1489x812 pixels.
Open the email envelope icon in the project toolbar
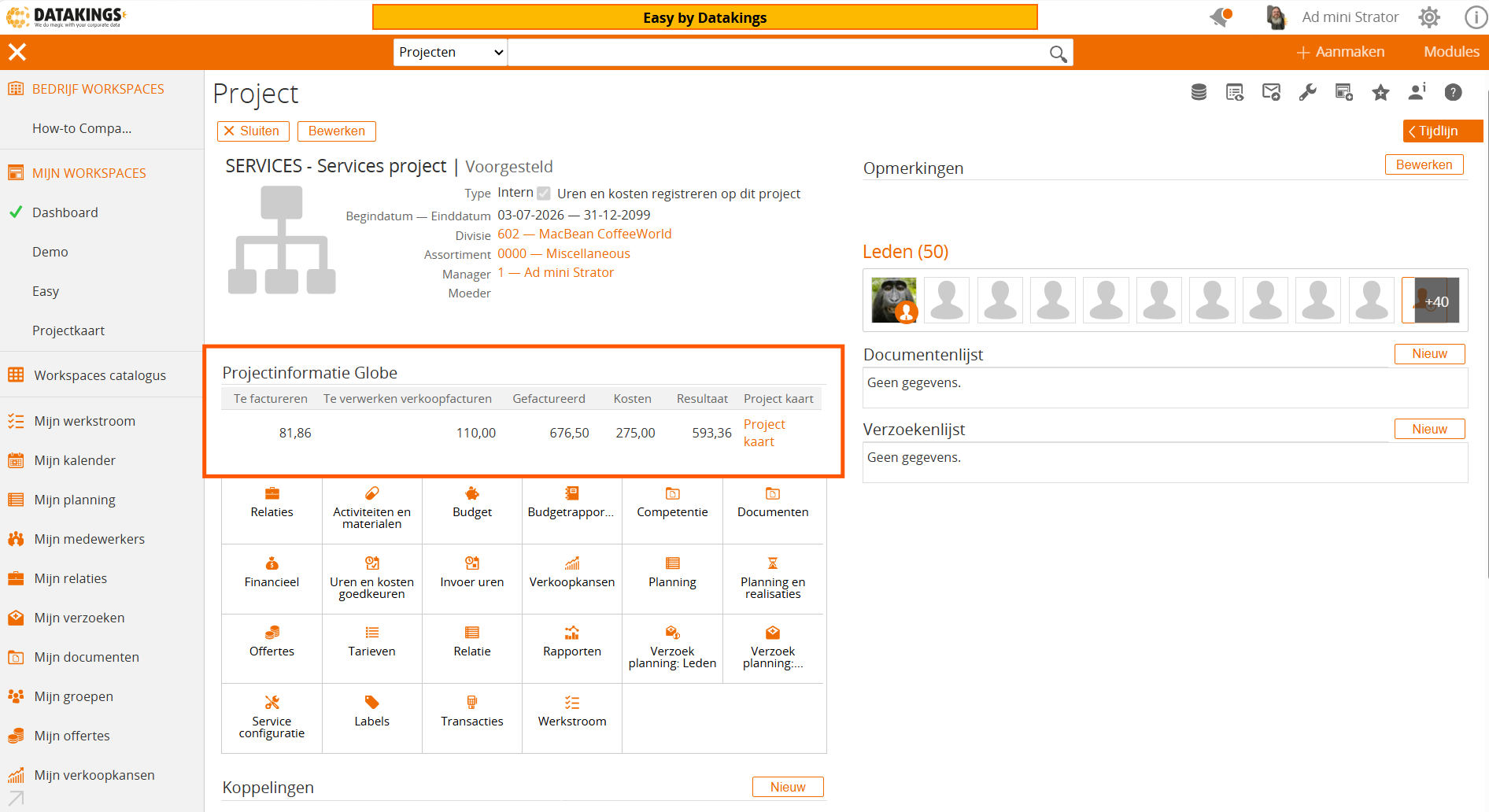click(x=1271, y=93)
